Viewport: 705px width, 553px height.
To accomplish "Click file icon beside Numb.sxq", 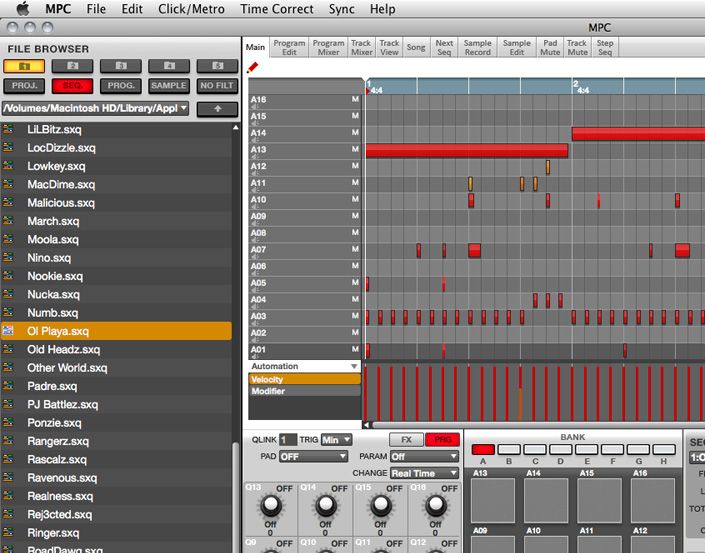I will coord(8,312).
